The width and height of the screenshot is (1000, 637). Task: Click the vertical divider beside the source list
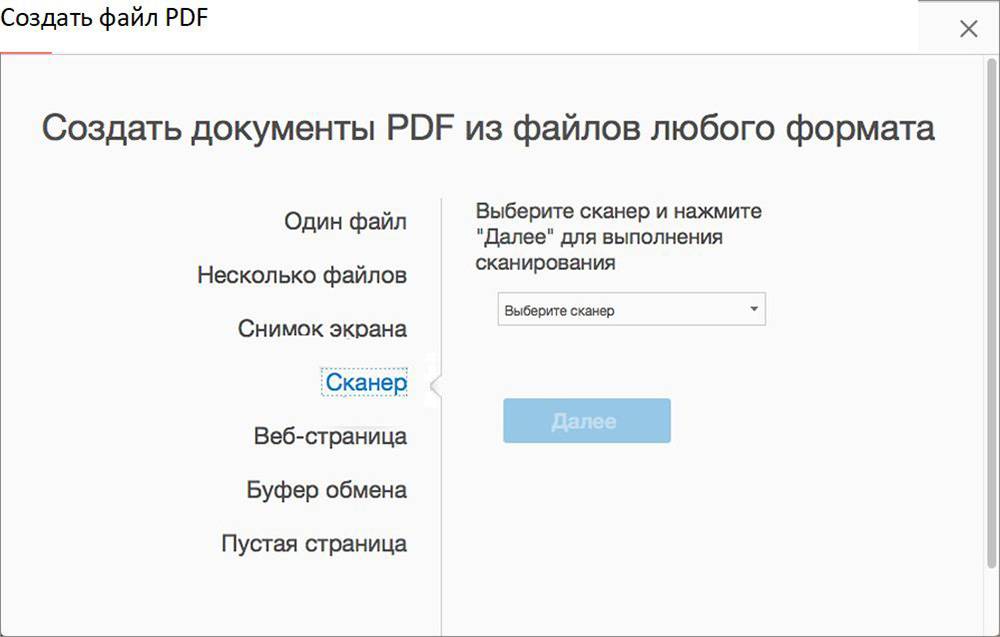coord(441,500)
